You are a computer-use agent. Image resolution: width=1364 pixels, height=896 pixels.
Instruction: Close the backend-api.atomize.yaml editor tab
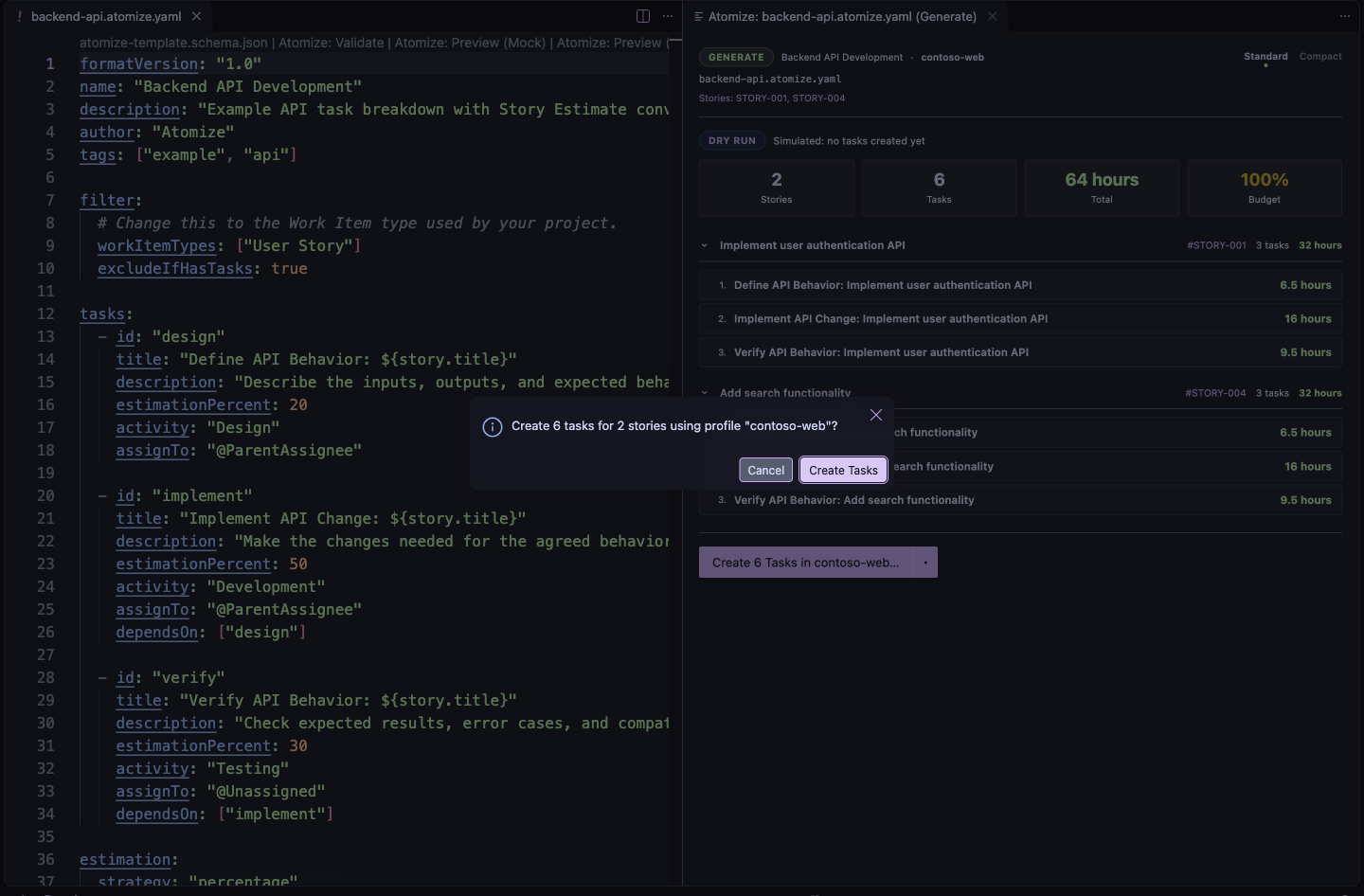point(196,16)
